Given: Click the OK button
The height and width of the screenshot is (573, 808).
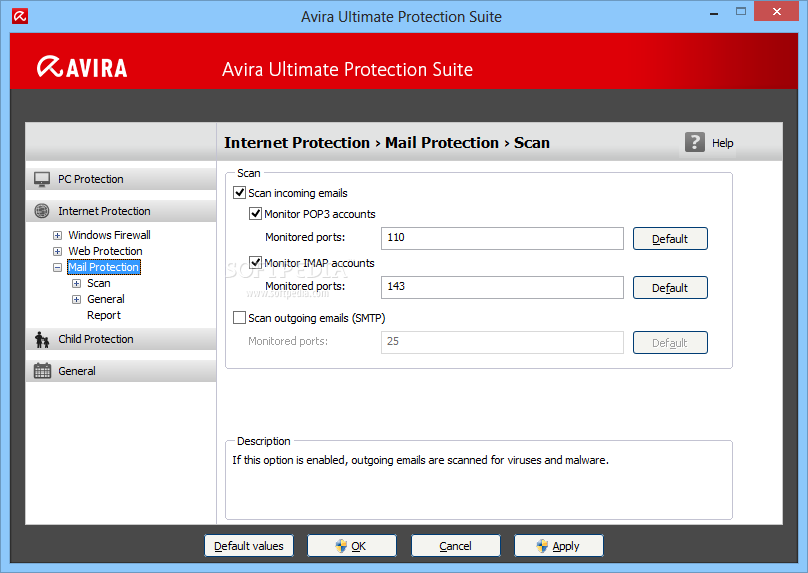Looking at the screenshot, I should pos(352,546).
